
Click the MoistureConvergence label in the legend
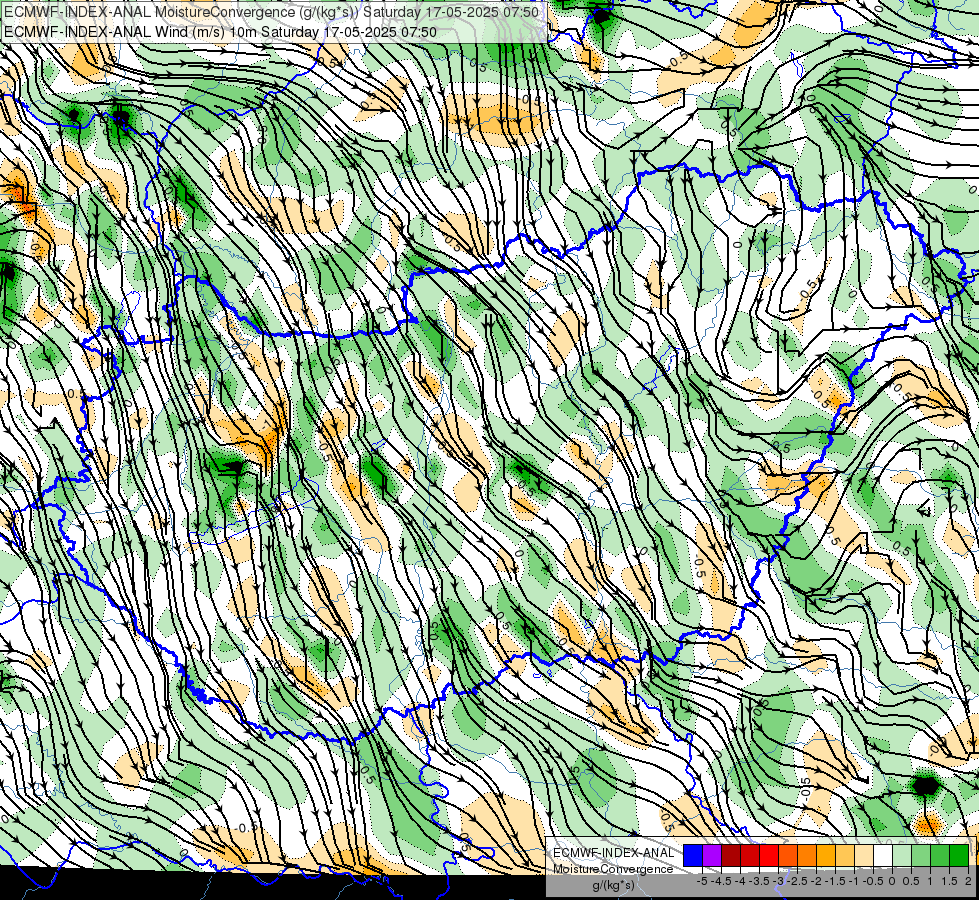[x=614, y=869]
